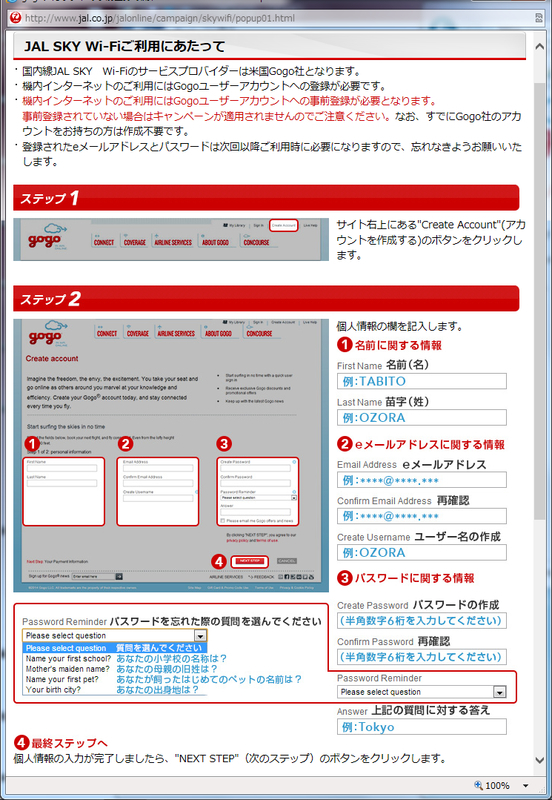552x800 pixels.
Task: Click the Confirm Email Address box in the gogo form image
Action: point(158,483)
